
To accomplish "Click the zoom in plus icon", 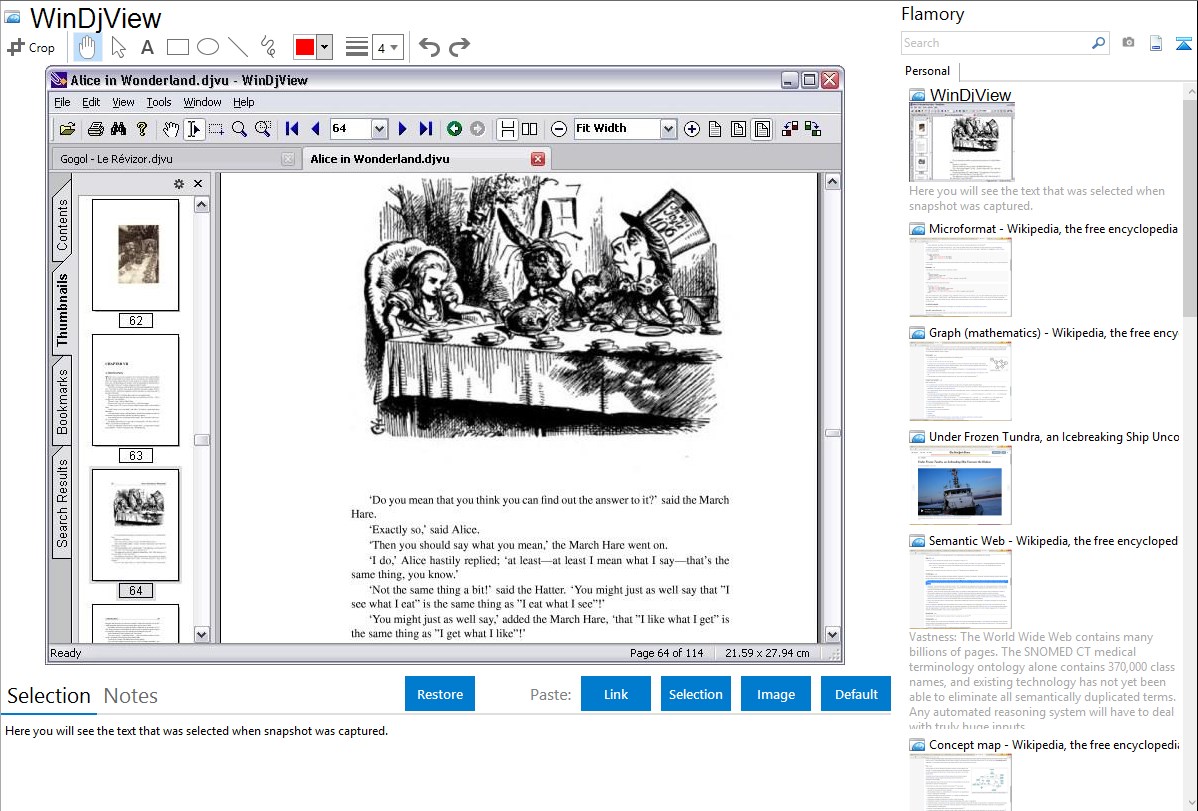I will coord(691,128).
